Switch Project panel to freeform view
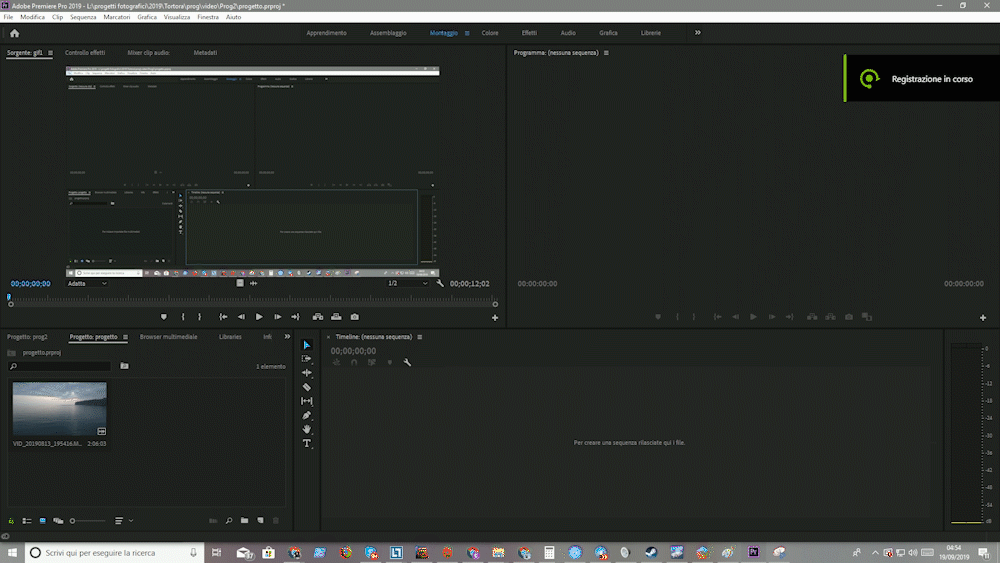 click(x=58, y=521)
